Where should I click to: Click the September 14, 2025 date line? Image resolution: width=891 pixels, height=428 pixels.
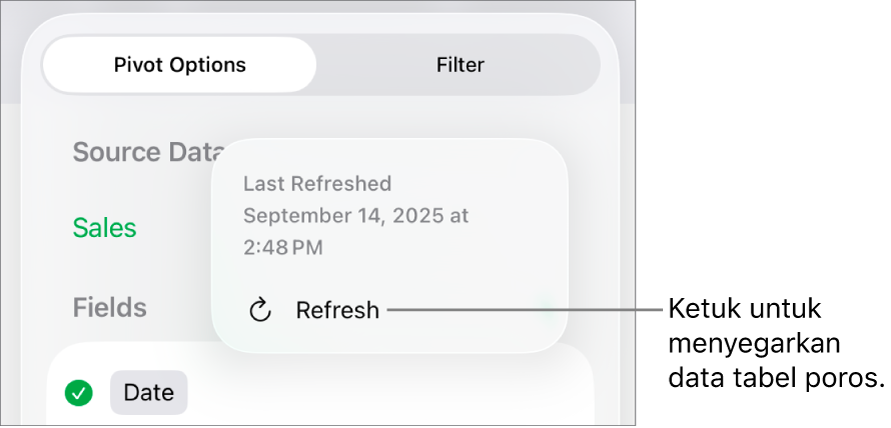pyautogui.click(x=355, y=215)
